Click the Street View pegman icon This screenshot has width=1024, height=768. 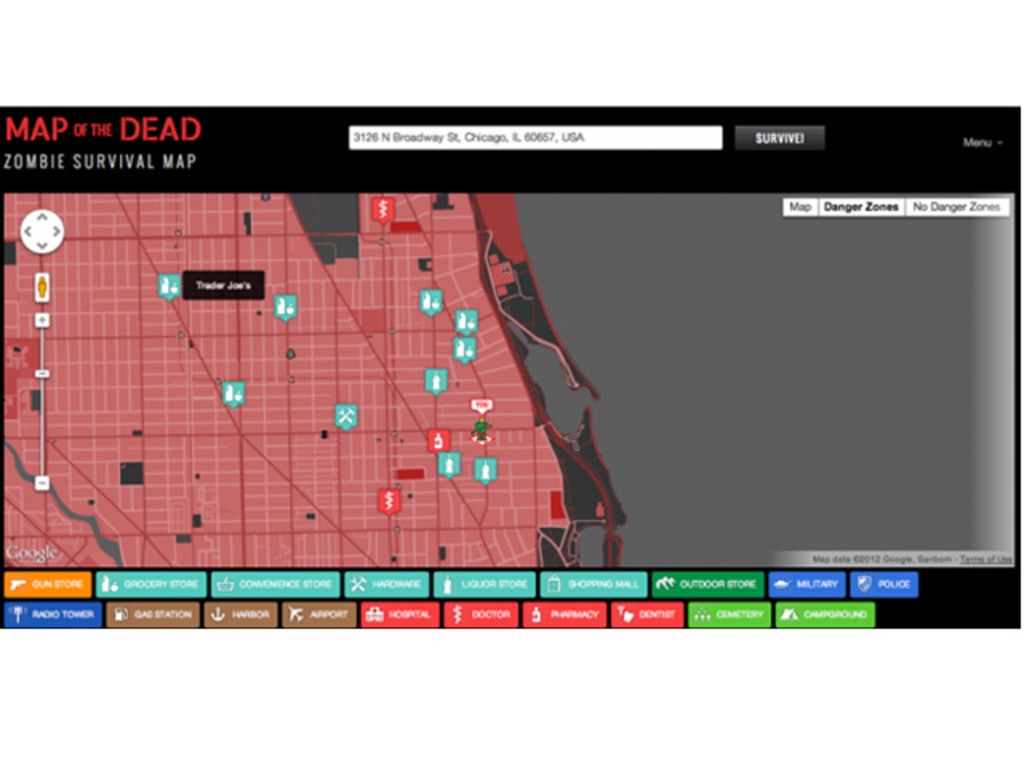[x=42, y=286]
